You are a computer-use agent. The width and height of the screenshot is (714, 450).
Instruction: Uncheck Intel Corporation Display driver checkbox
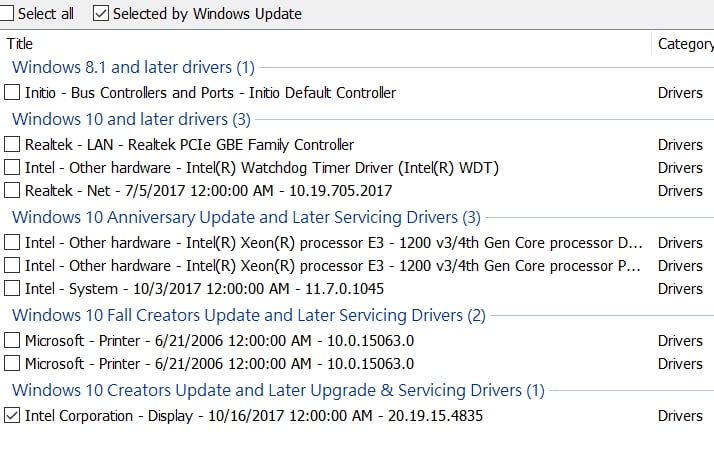pos(12,415)
